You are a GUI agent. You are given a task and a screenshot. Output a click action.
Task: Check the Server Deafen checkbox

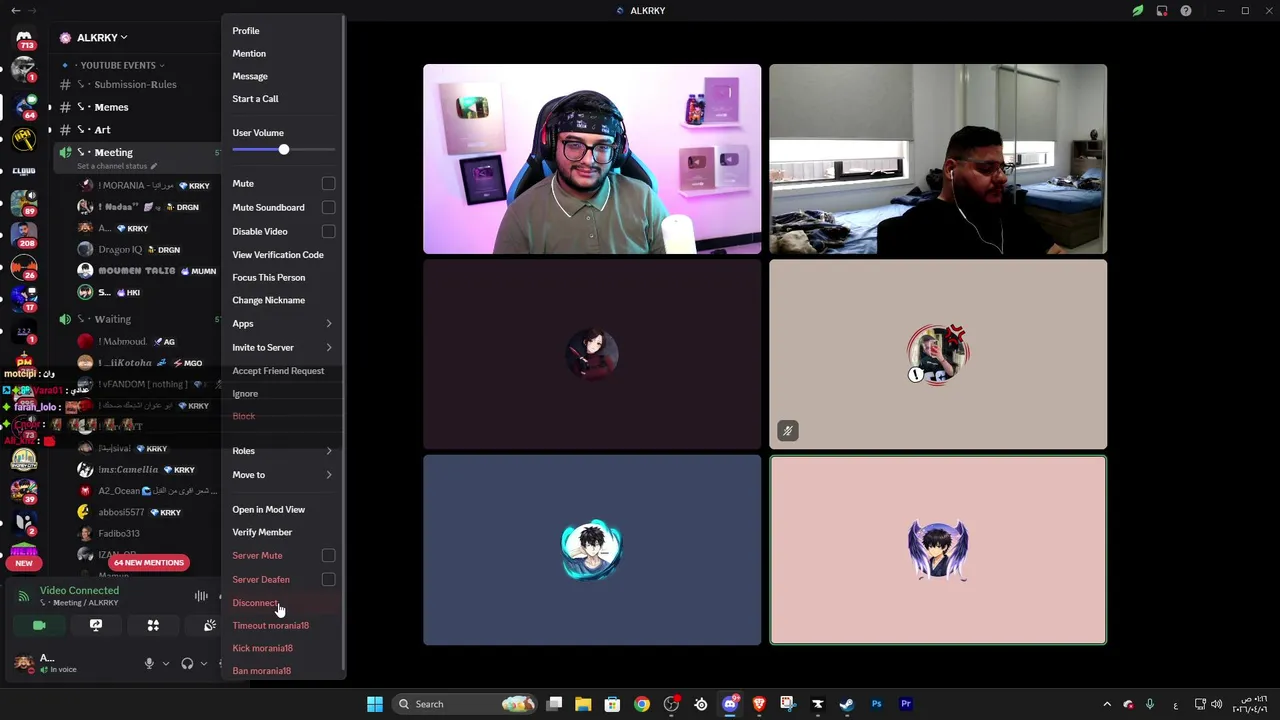[328, 579]
